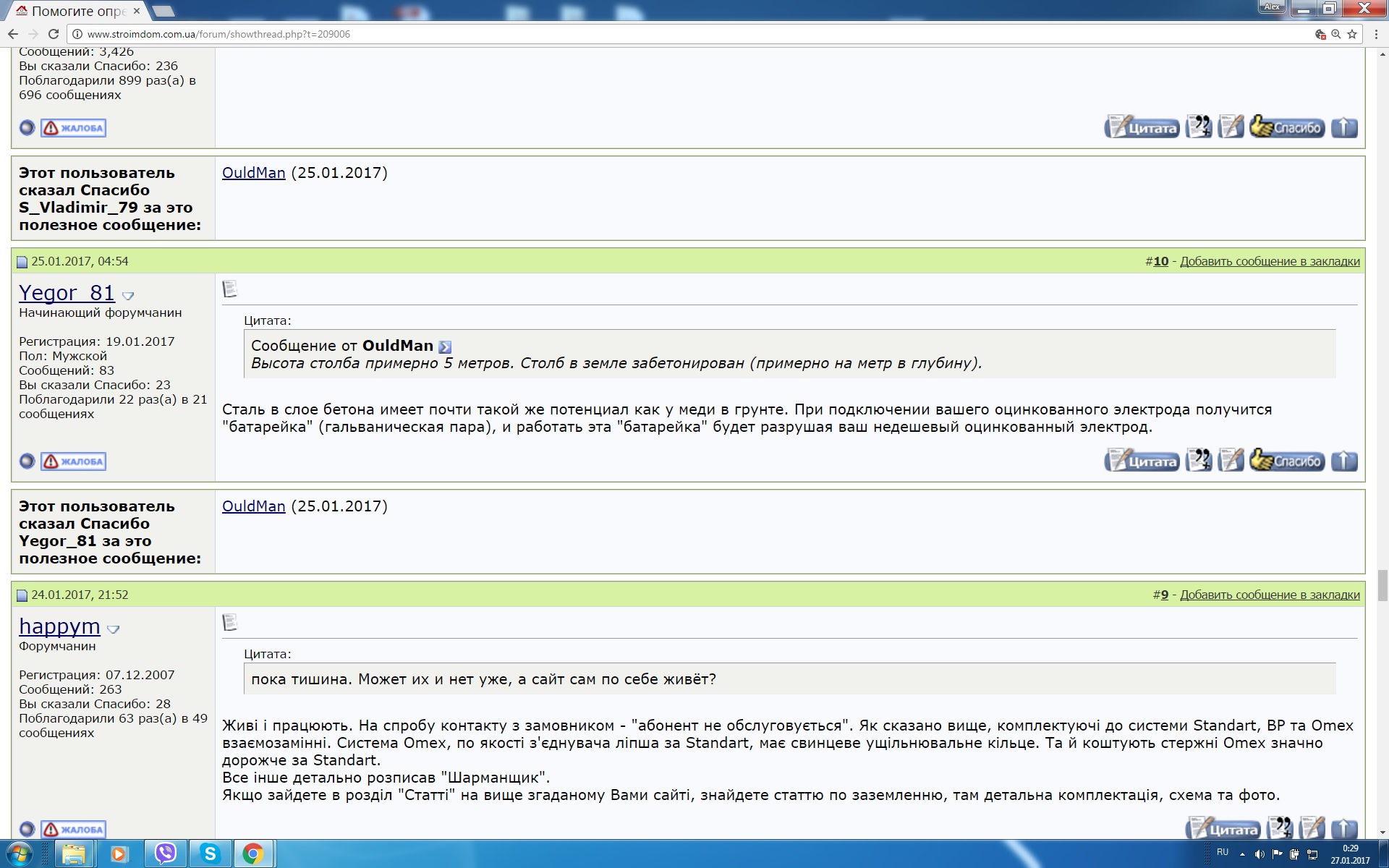Toggle multi-quote icon in happym's post
The image size is (1389, 868).
[1280, 828]
